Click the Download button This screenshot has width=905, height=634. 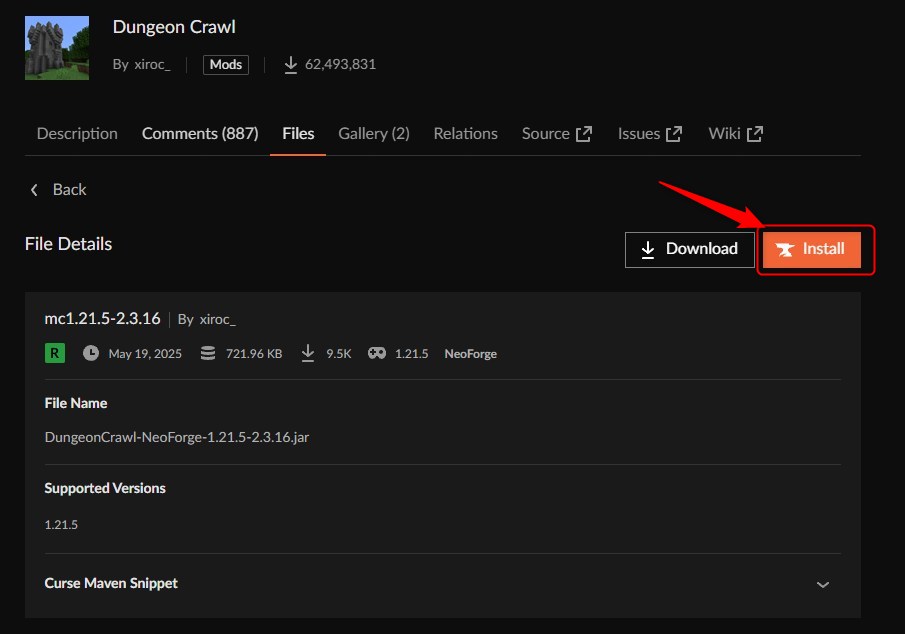click(690, 249)
